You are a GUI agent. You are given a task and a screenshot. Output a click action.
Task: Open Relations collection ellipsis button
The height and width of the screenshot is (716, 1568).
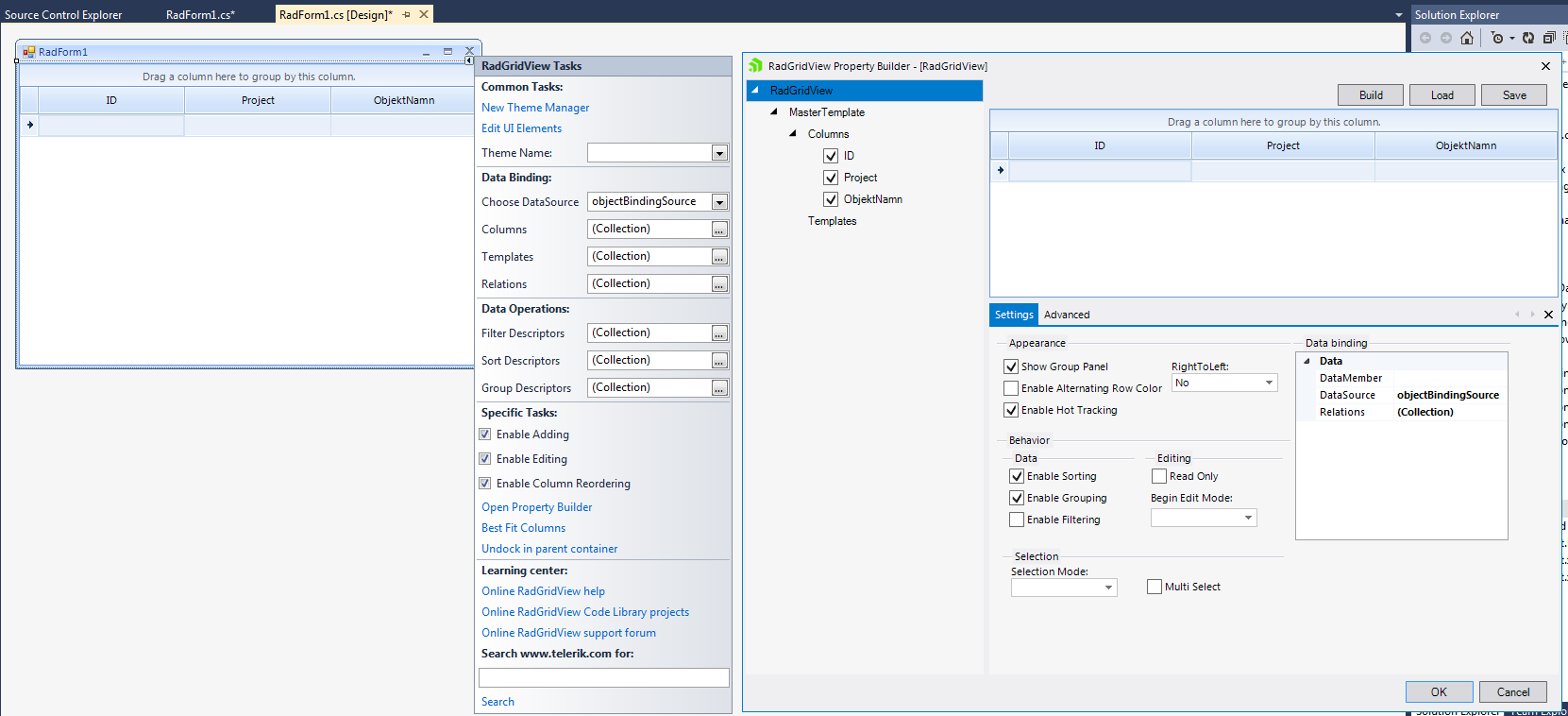coord(719,284)
